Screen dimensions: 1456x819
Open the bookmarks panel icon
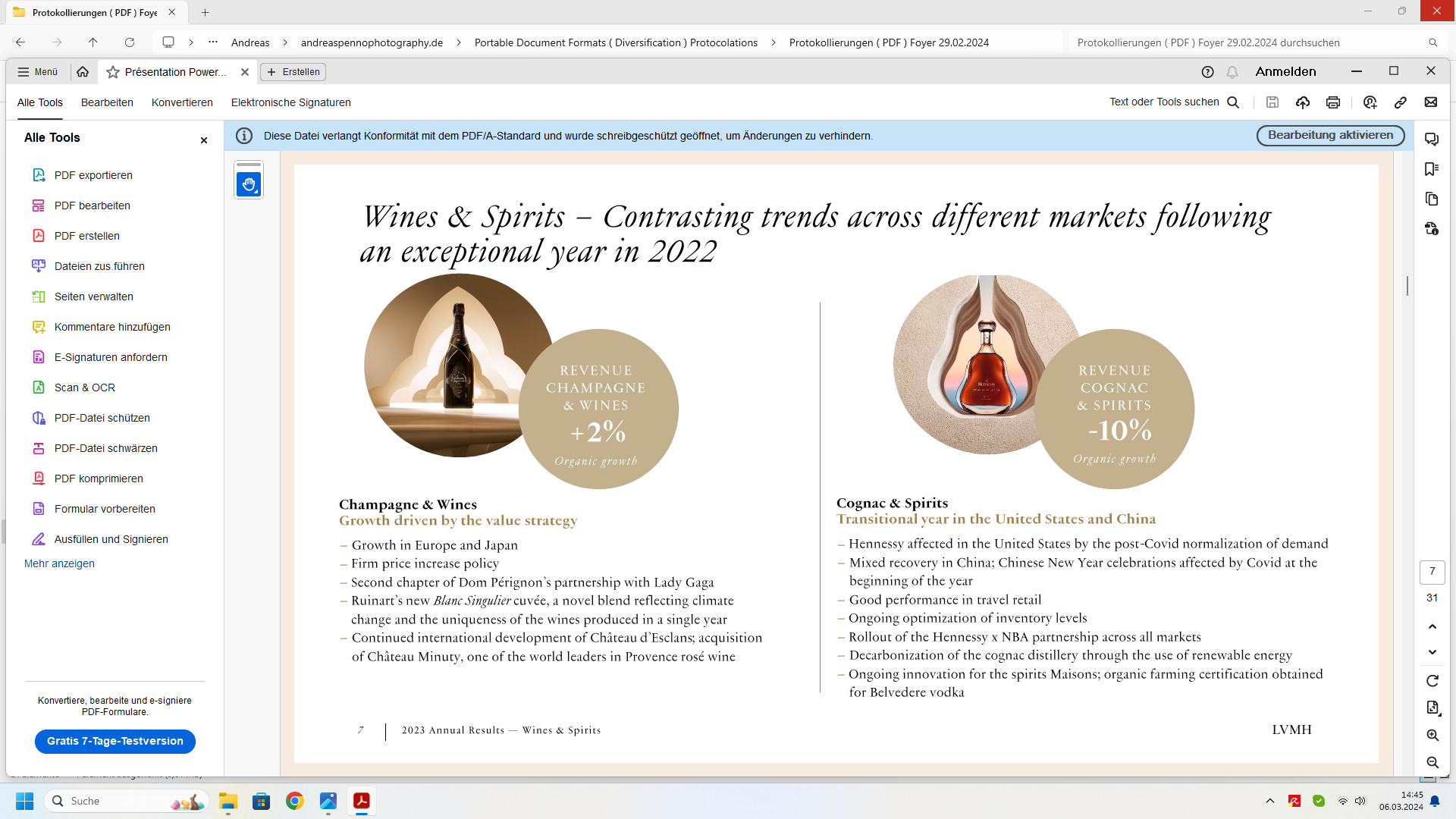1432,169
